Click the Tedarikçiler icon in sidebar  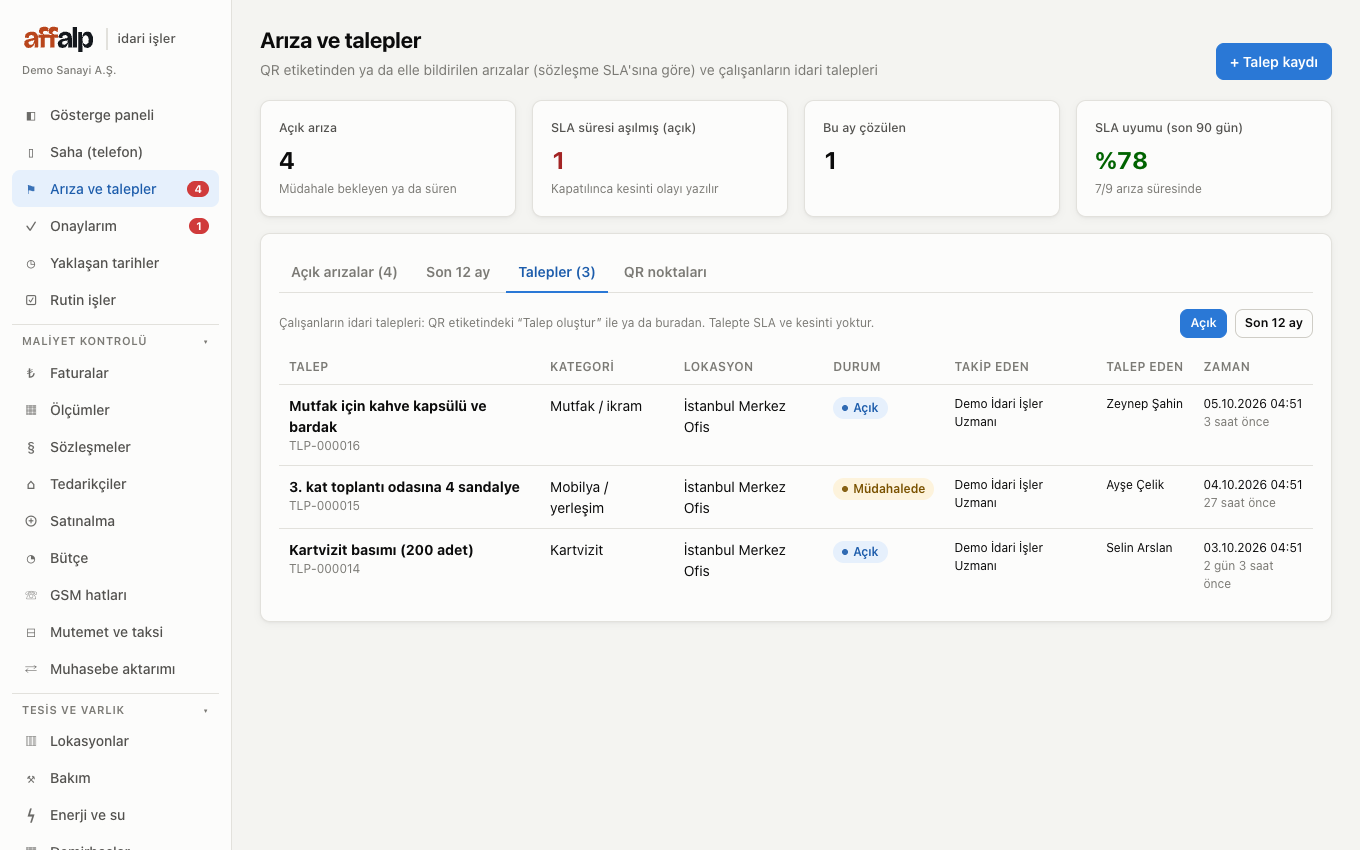[31, 484]
